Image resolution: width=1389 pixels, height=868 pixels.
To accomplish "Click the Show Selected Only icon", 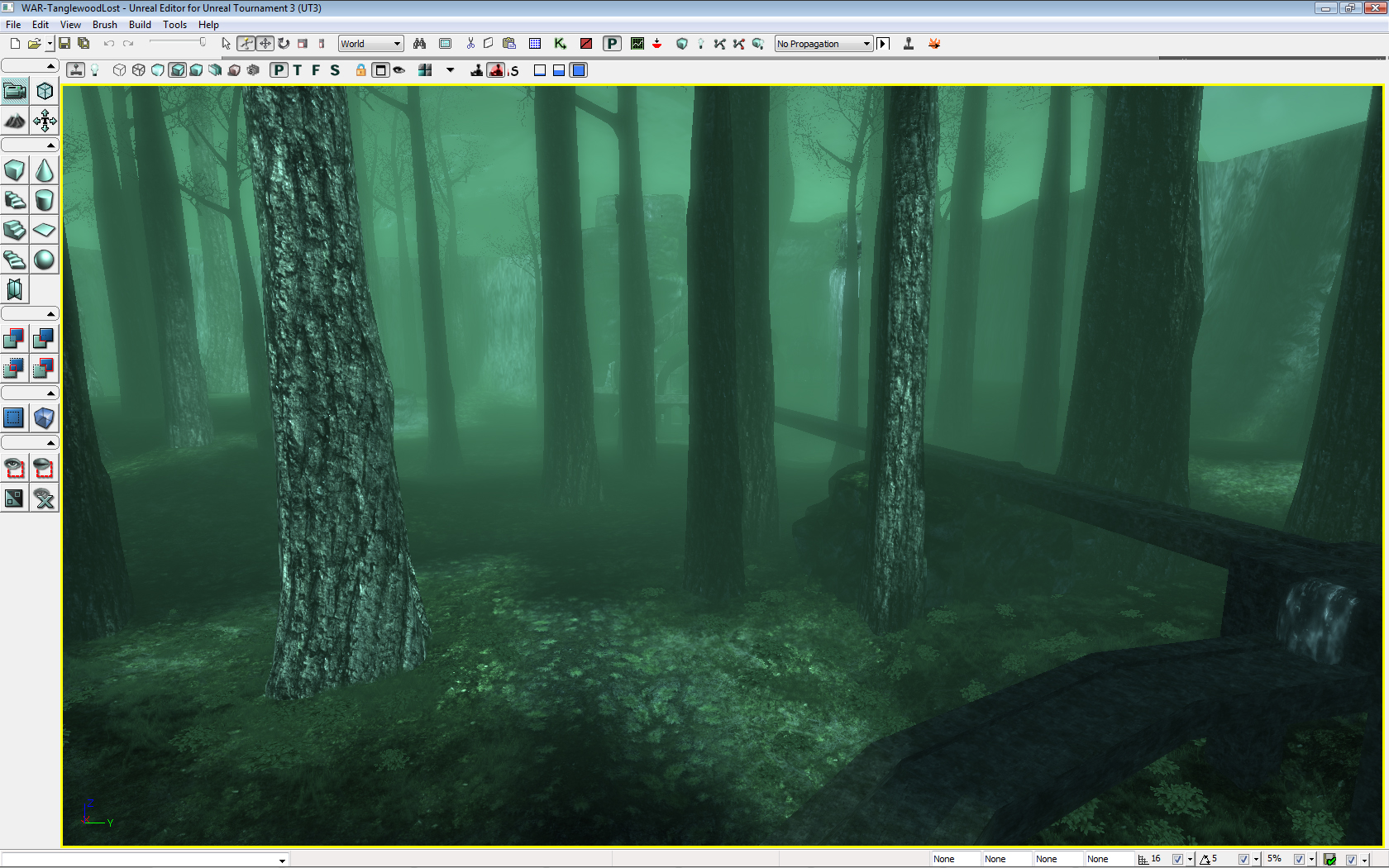I will pyautogui.click(x=15, y=469).
